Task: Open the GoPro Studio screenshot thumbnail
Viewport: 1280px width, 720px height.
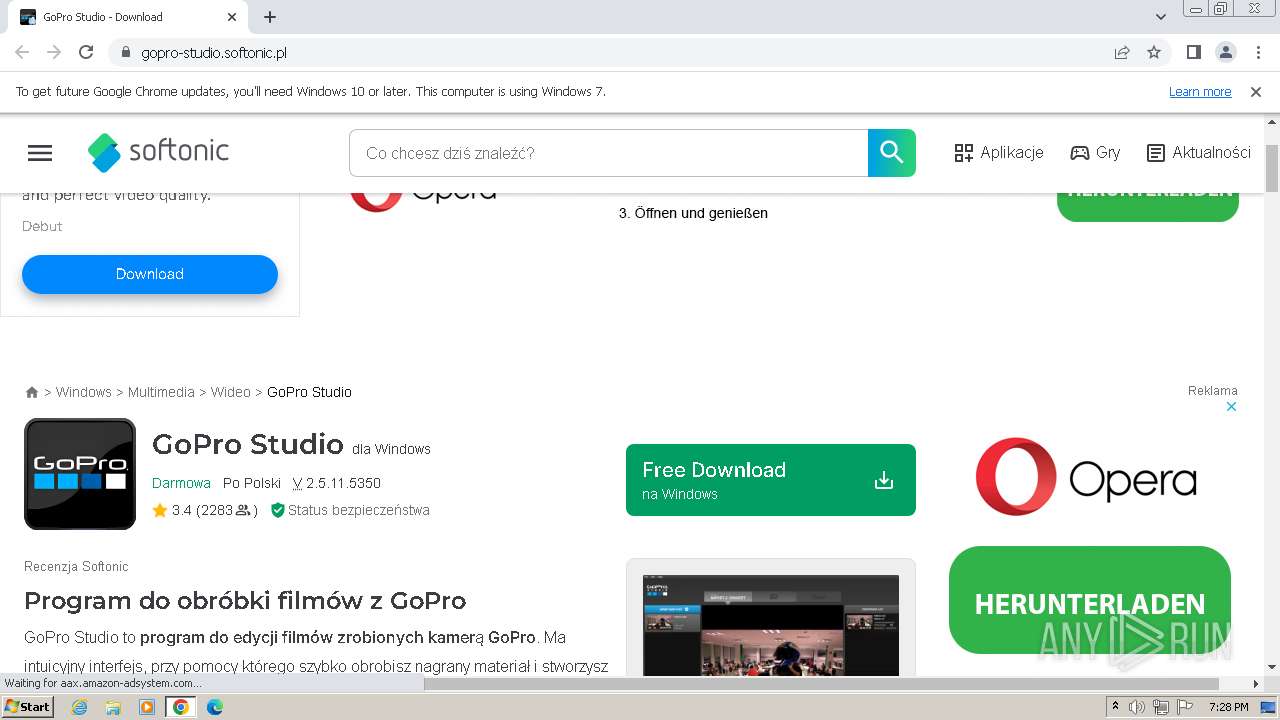Action: 771,625
